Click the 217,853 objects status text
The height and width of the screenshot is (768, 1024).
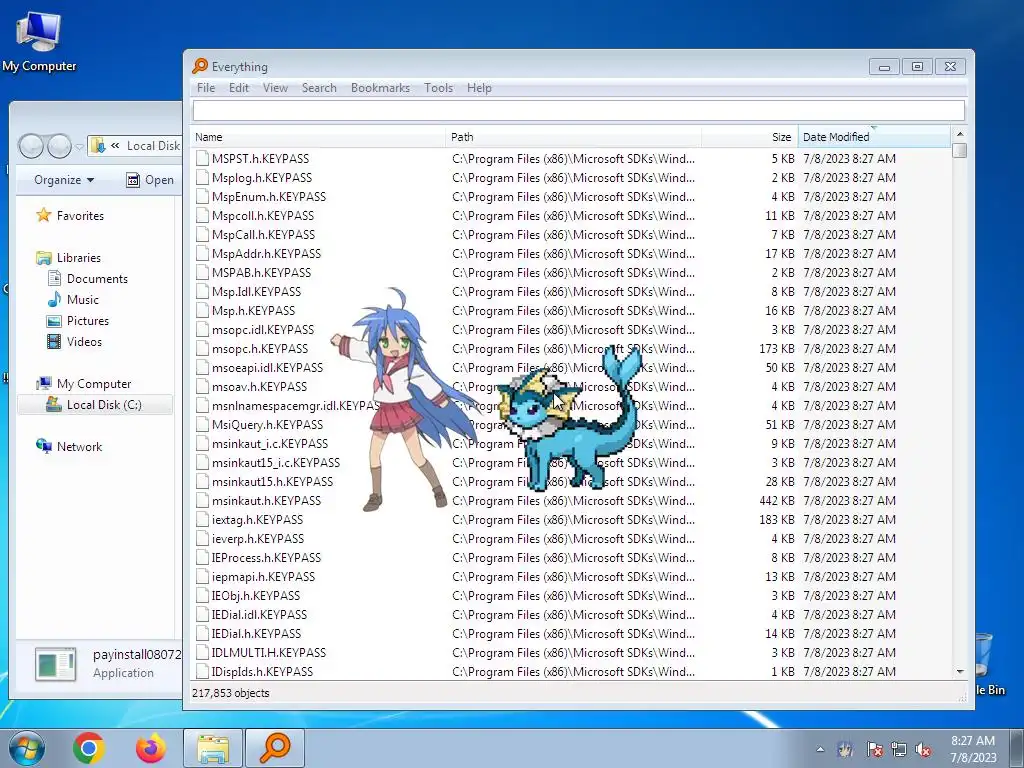tap(231, 693)
